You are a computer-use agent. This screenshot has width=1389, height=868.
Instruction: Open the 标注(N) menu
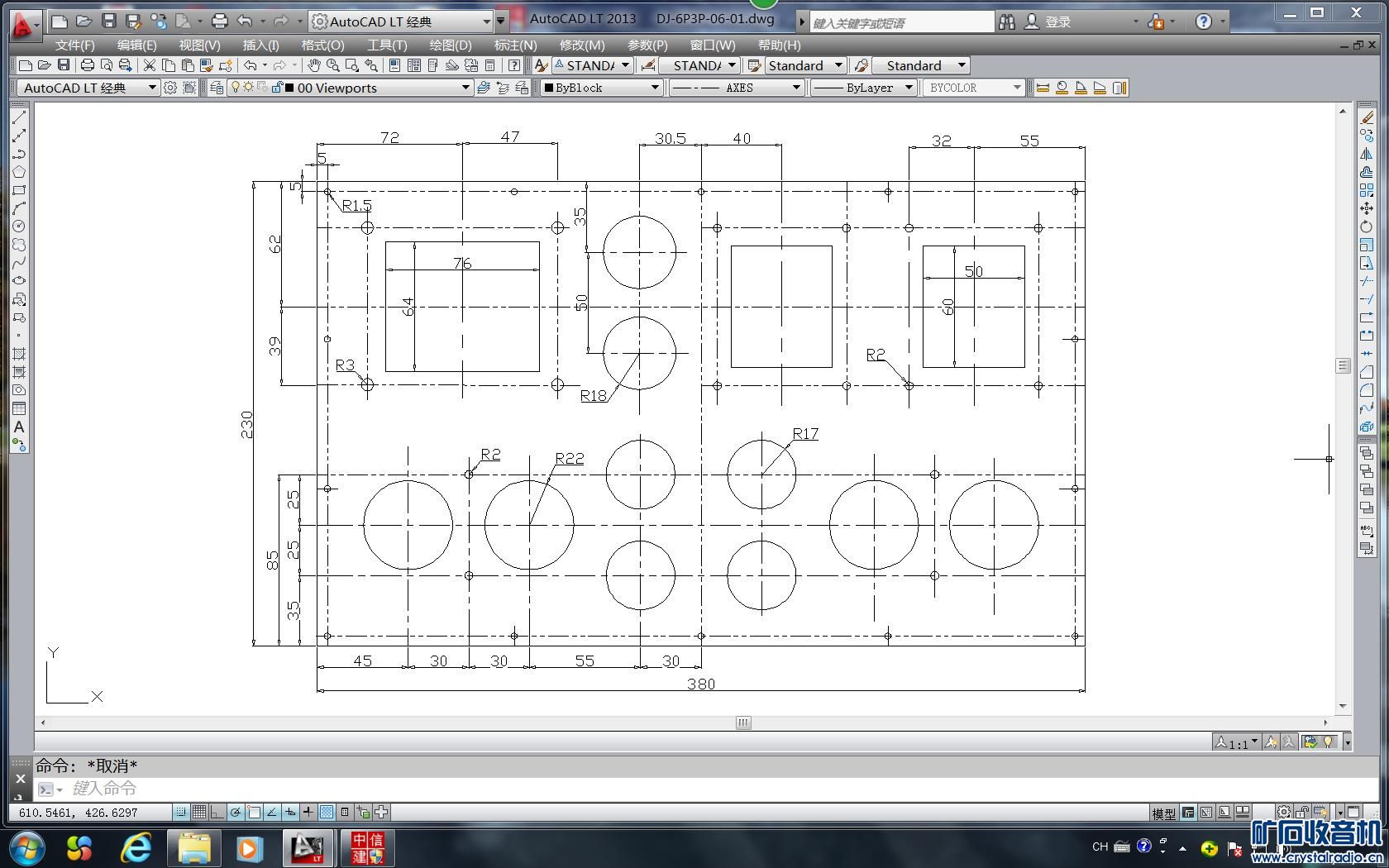(x=514, y=45)
